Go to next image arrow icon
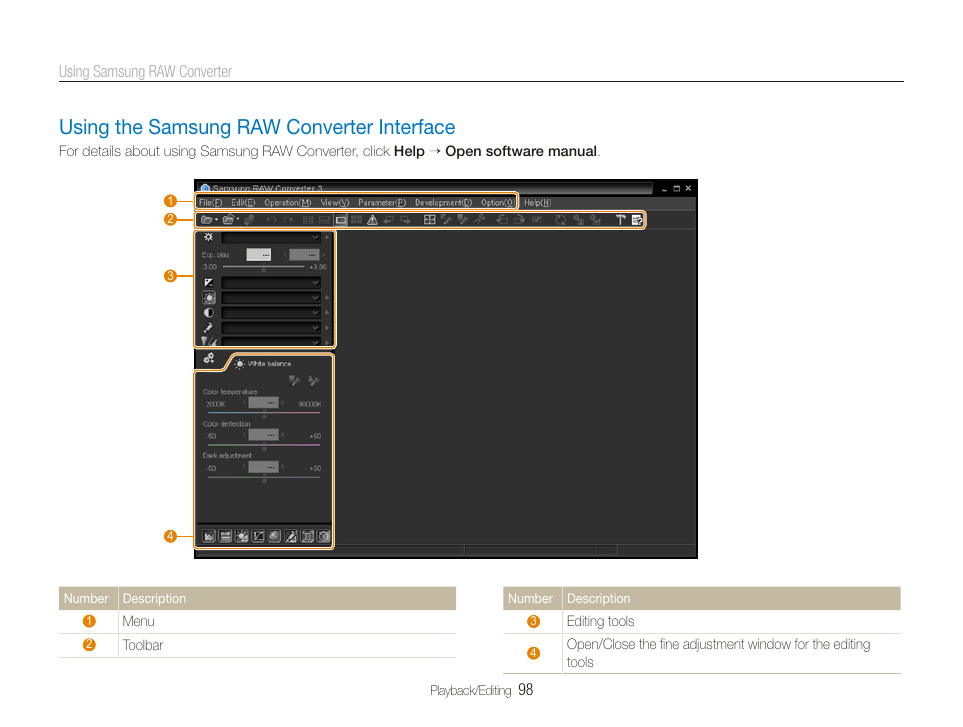The height and width of the screenshot is (727, 963). pos(405,220)
